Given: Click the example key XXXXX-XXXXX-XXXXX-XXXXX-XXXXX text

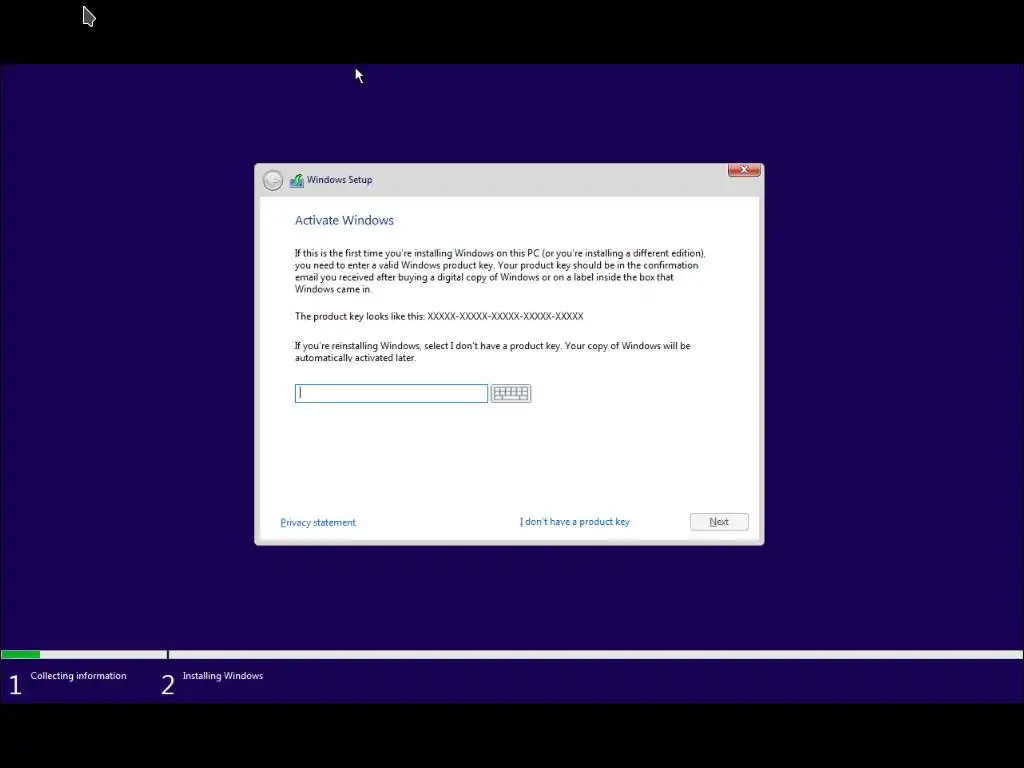Looking at the screenshot, I should coord(505,316).
